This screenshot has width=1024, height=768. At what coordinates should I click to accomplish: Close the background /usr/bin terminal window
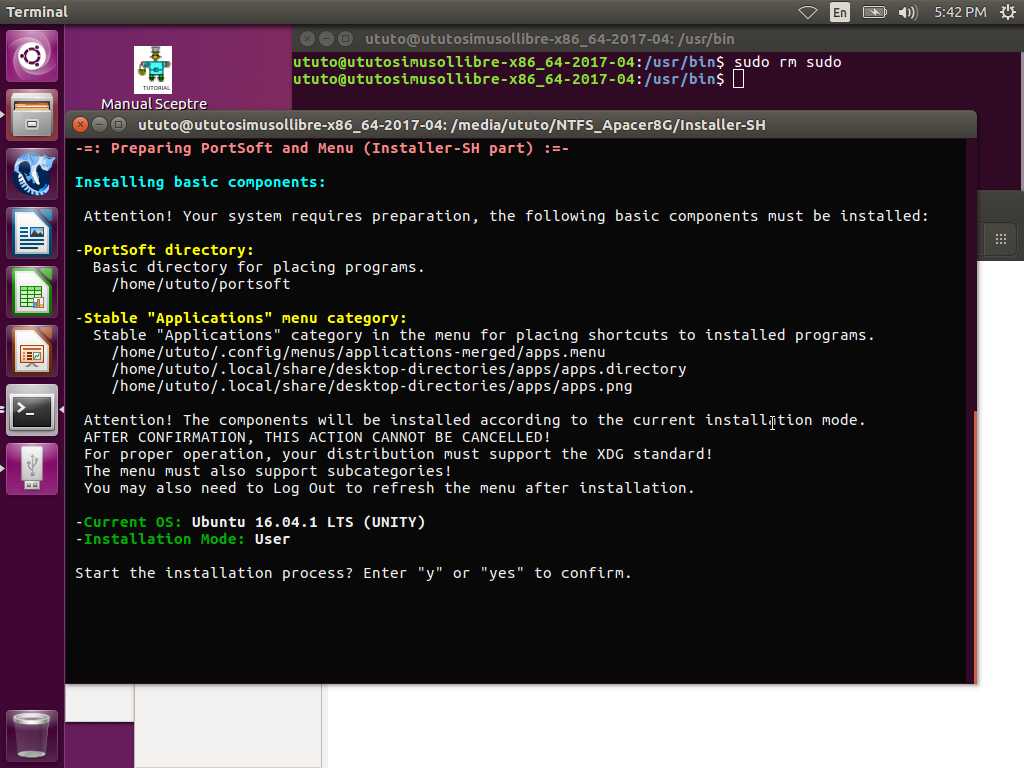tap(307, 39)
